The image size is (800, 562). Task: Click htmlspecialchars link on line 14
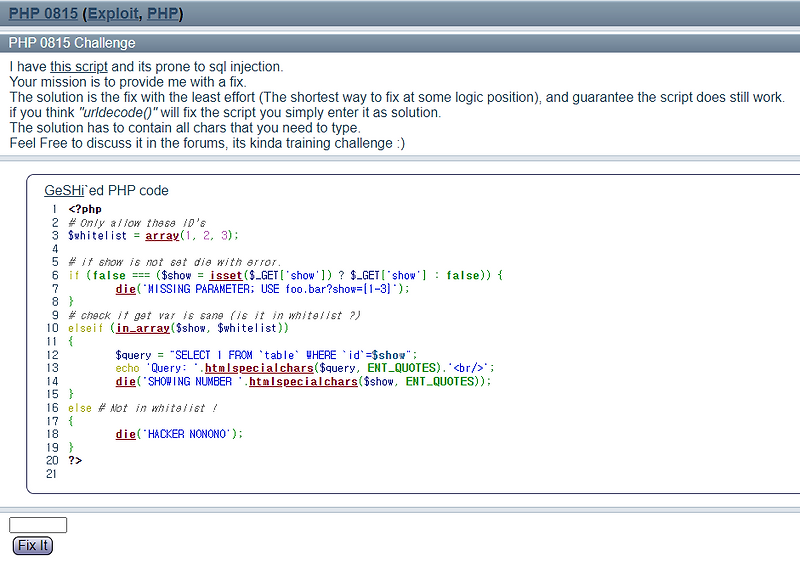303,381
